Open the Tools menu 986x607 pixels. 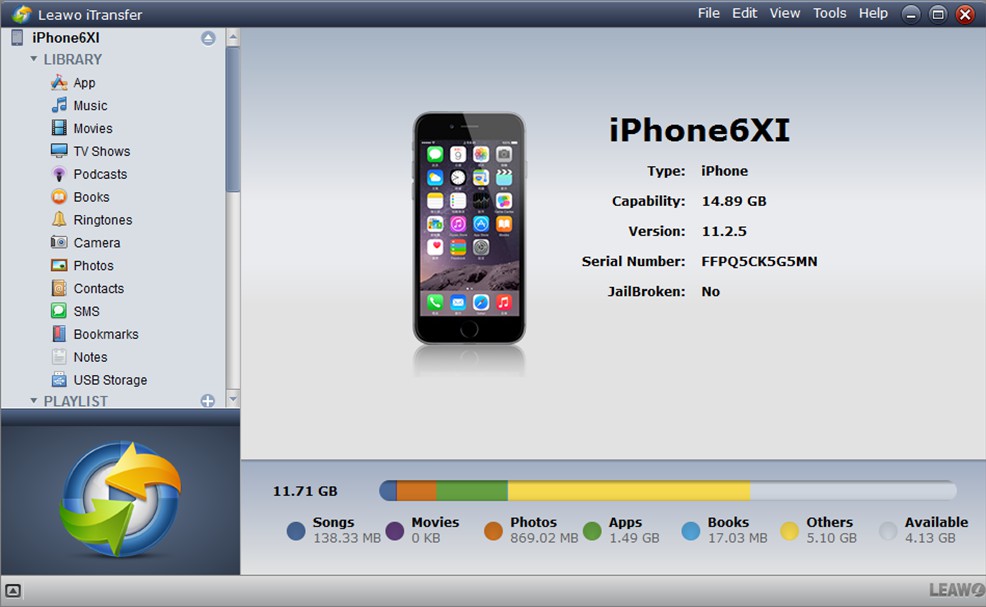pos(829,13)
